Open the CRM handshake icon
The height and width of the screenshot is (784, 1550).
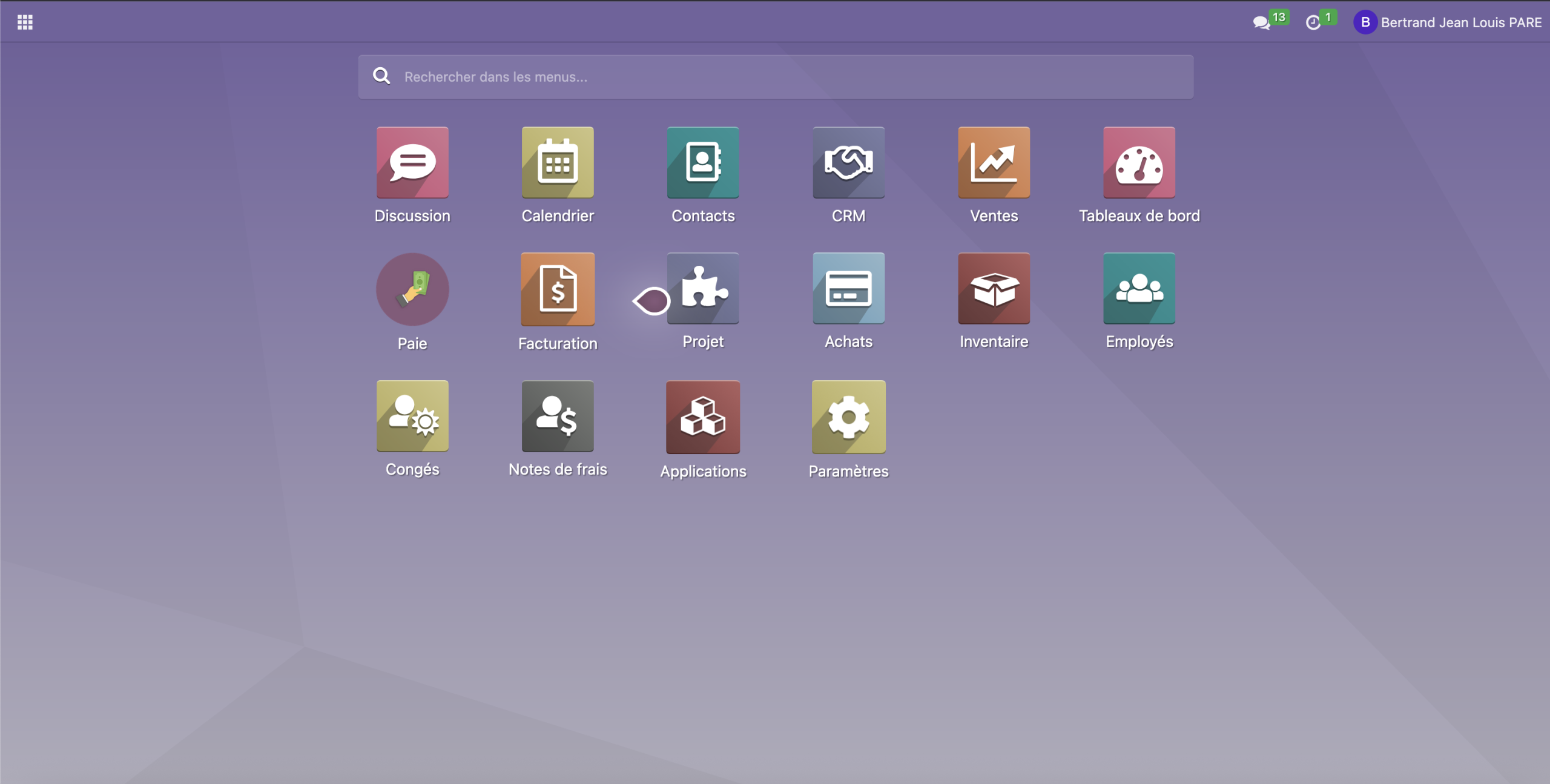coord(848,162)
